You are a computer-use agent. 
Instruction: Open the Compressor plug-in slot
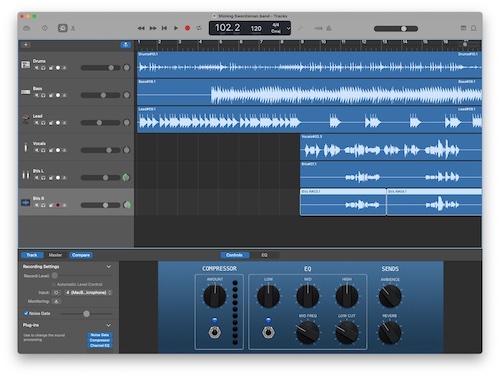pyautogui.click(x=100, y=340)
